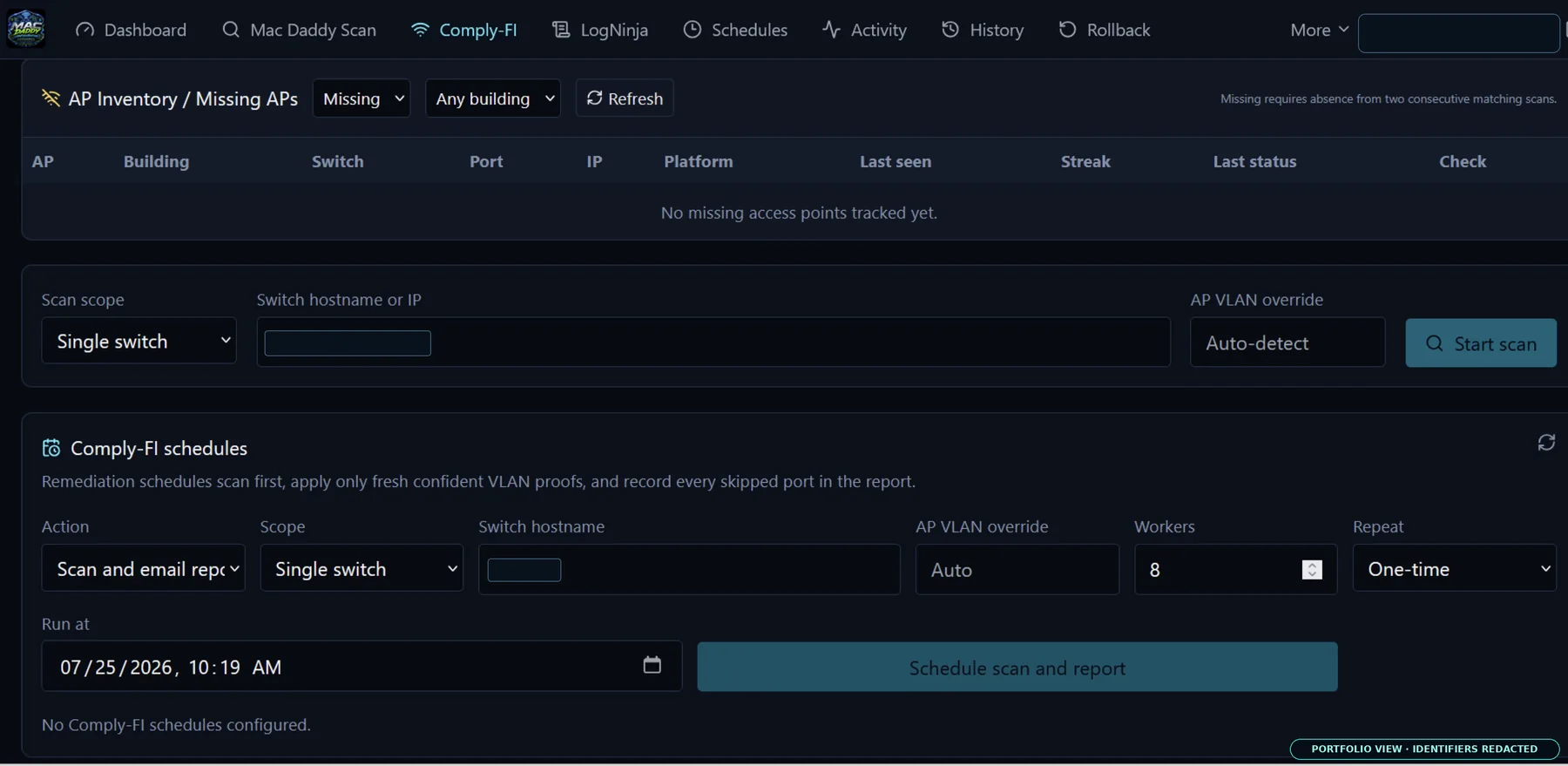Open LogNinja section
Screen dimensions: 1568x766
click(600, 30)
